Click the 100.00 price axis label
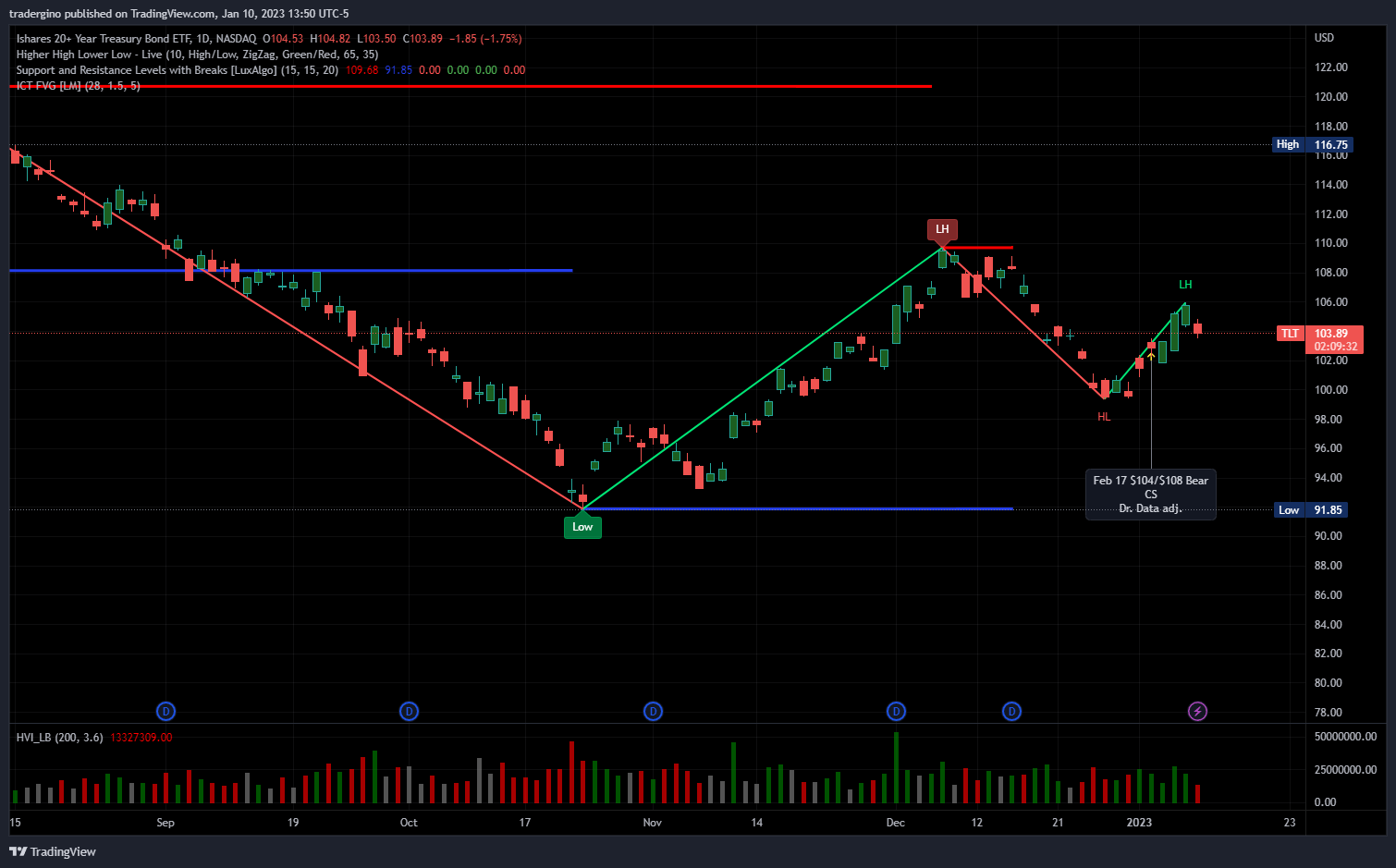Image resolution: width=1396 pixels, height=868 pixels. coord(1331,390)
